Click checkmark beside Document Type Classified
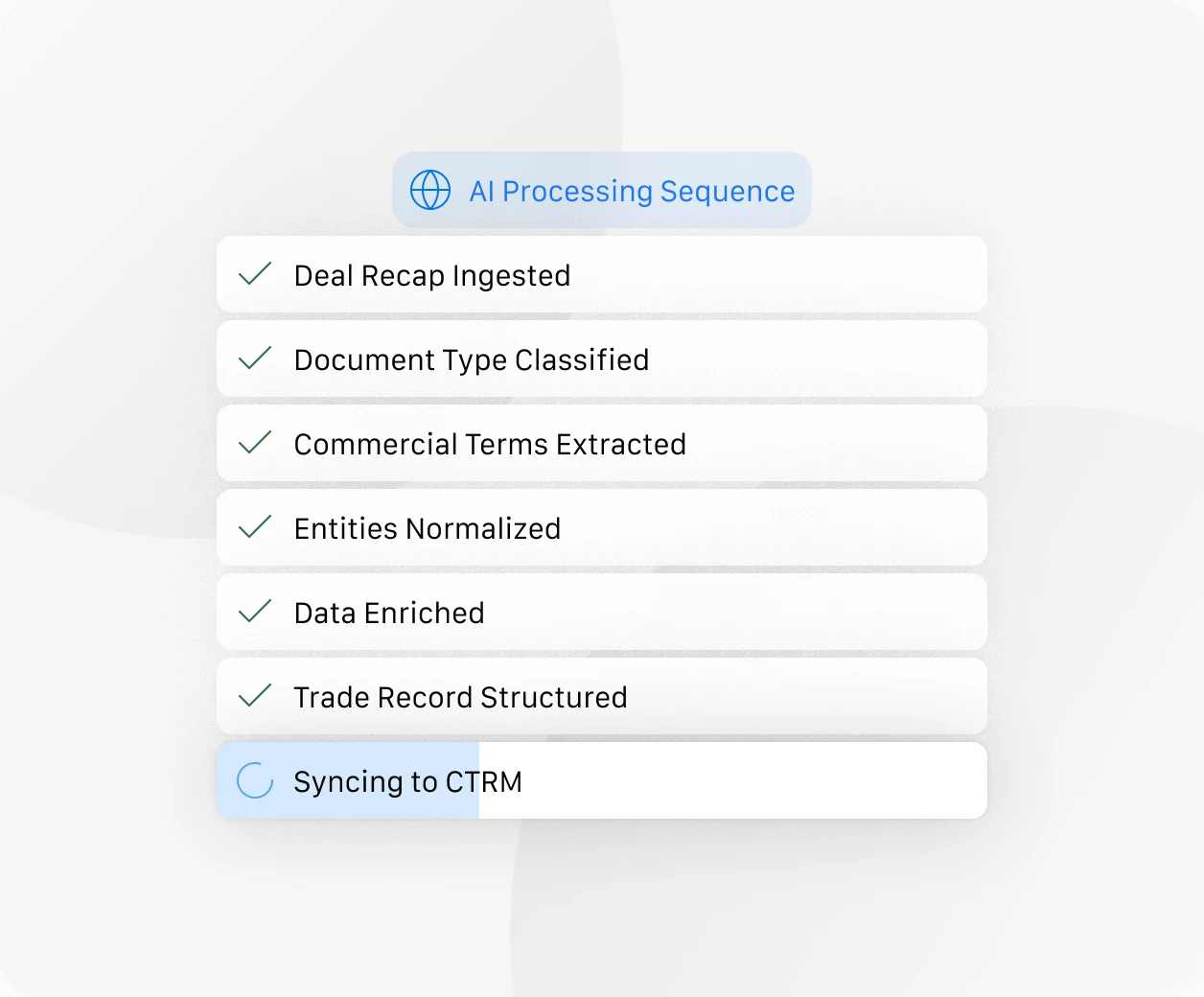Viewport: 1204px width, 997px height. 255,359
